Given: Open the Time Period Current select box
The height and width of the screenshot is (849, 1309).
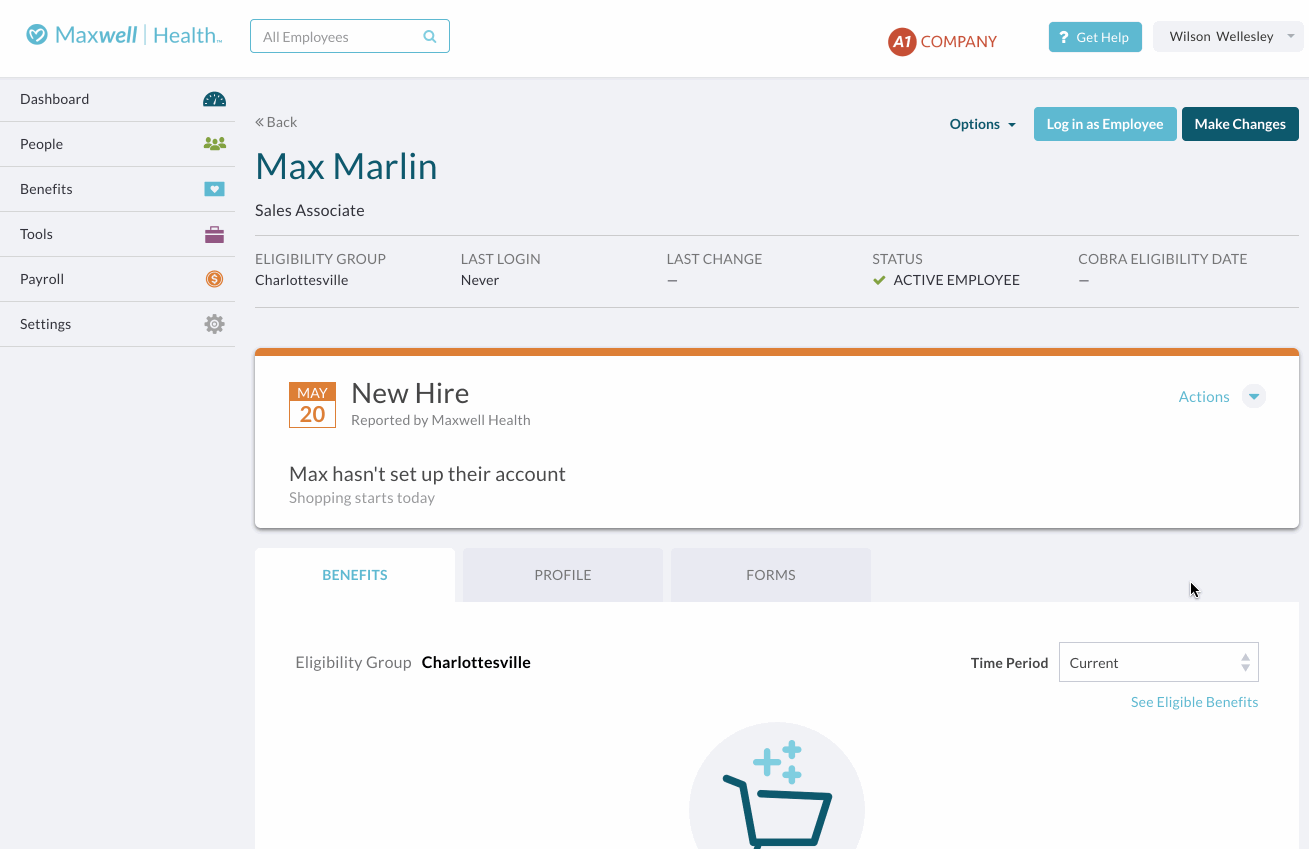Looking at the screenshot, I should (1159, 662).
